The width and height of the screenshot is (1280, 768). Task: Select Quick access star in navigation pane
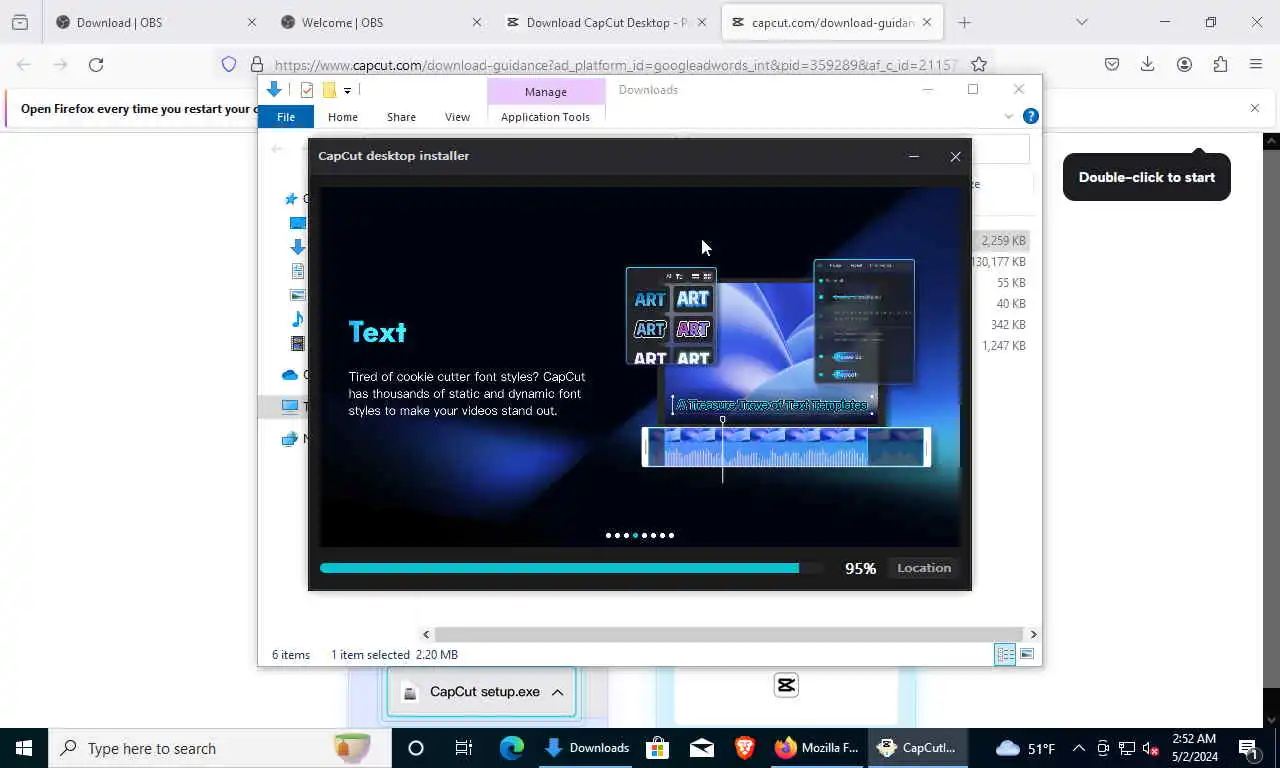pos(291,199)
